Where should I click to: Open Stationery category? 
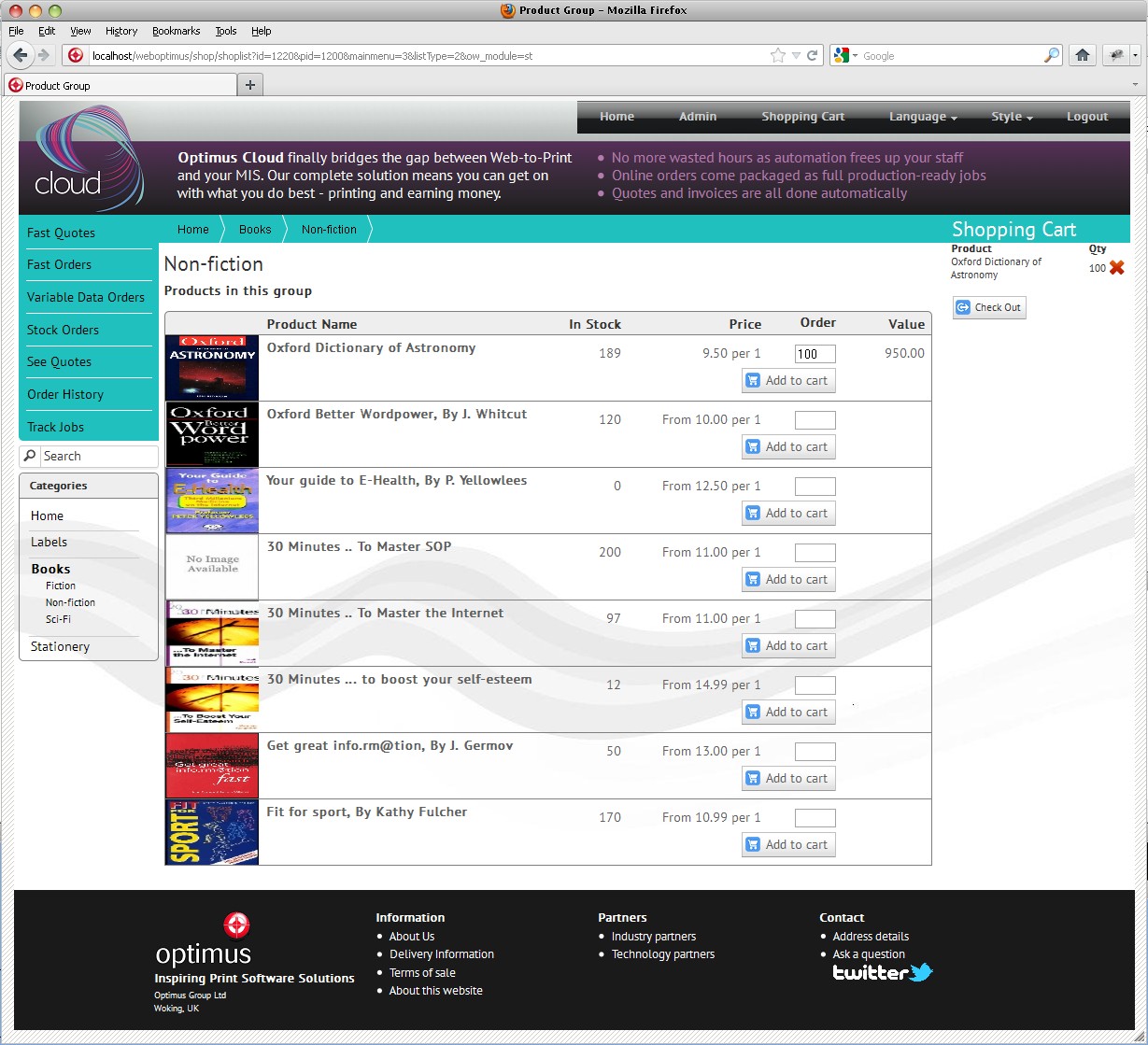[60, 646]
